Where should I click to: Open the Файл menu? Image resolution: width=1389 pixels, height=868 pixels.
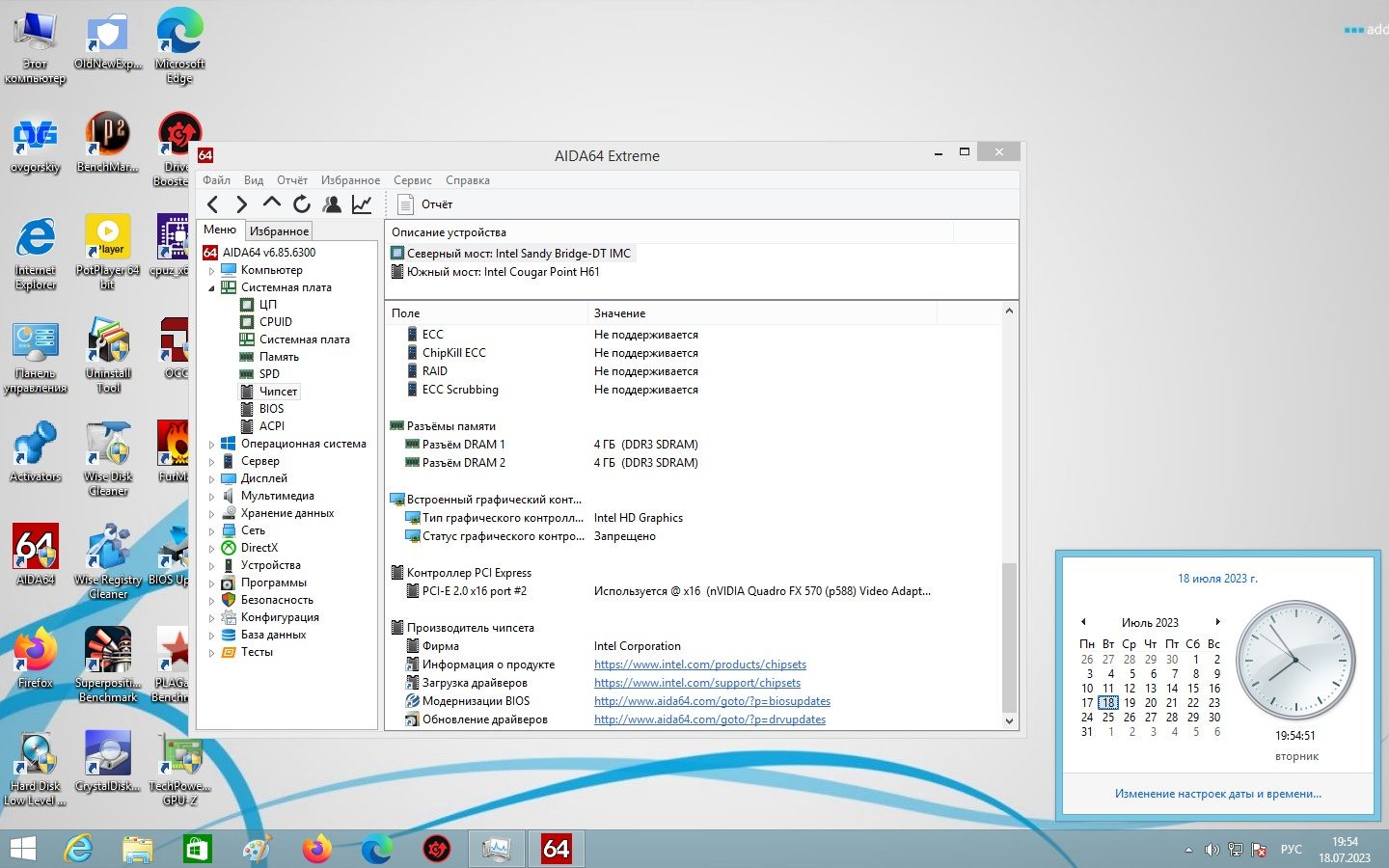coord(216,180)
